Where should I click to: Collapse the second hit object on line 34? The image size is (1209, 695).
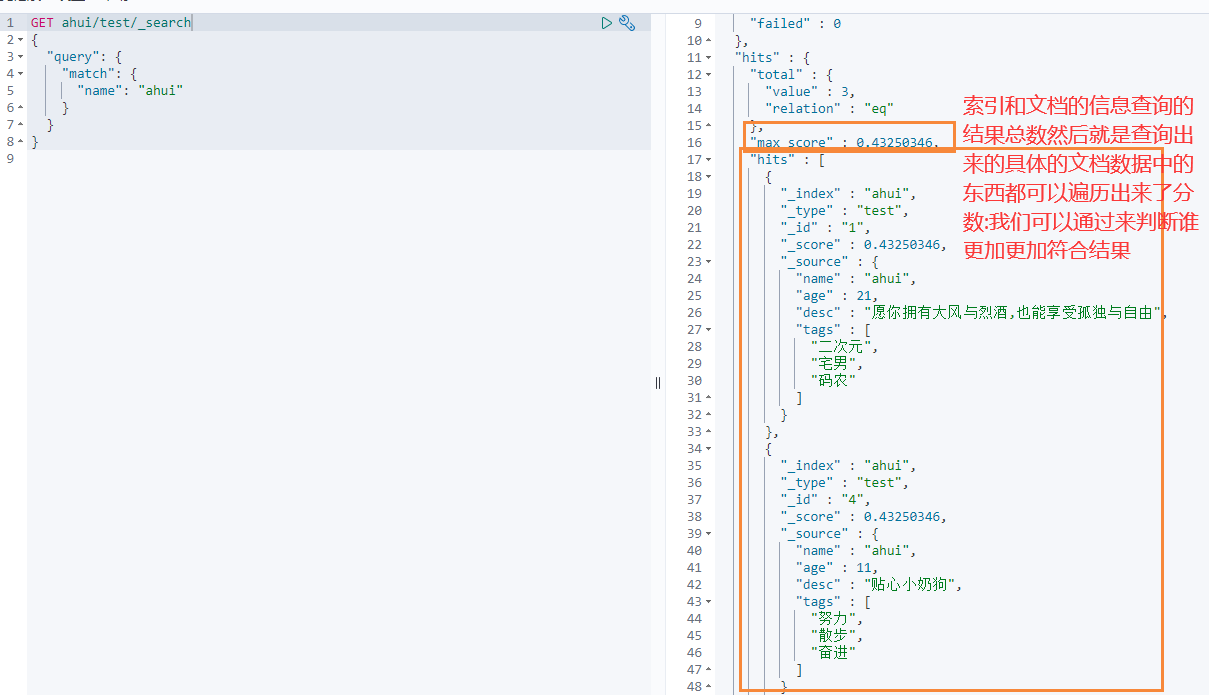[709, 448]
